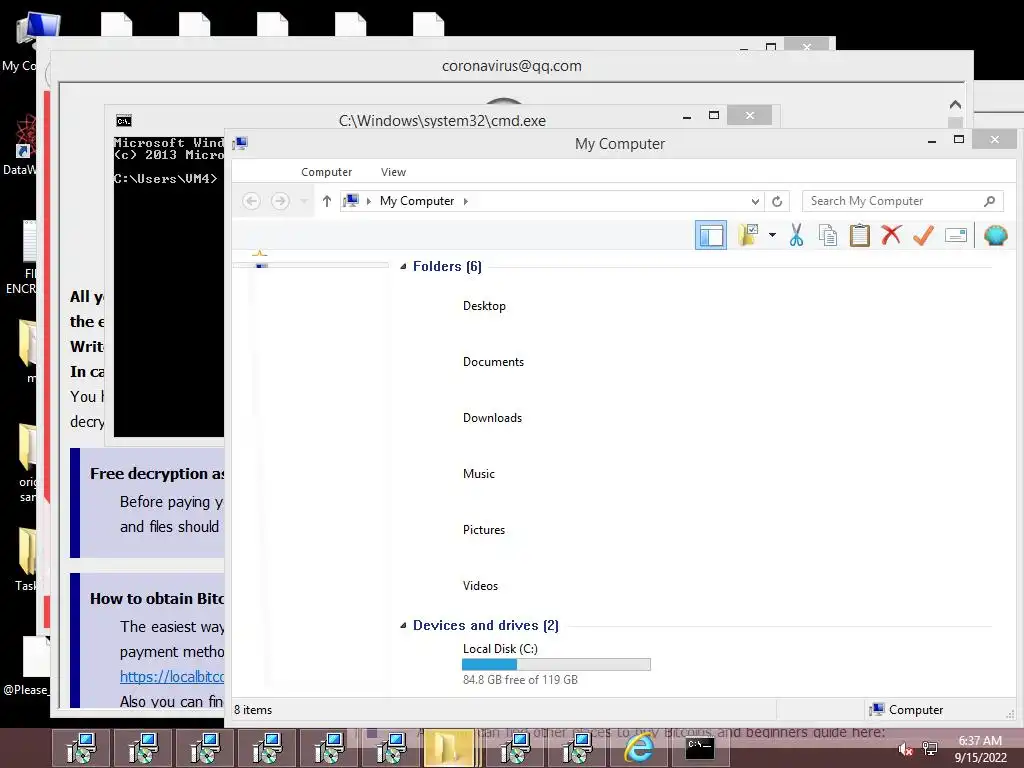Select the Downloads folder
Image resolution: width=1024 pixels, height=768 pixels.
(492, 418)
